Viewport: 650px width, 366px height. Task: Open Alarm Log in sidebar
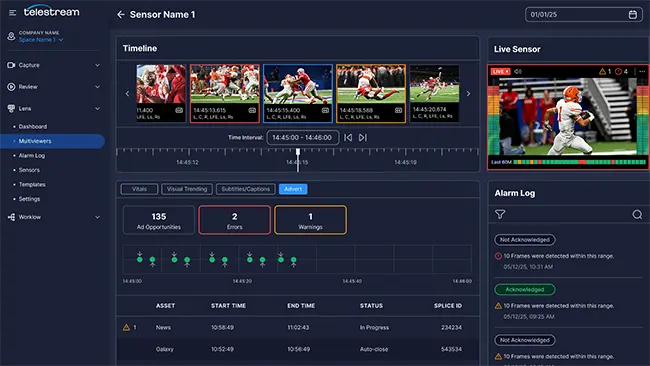32,155
